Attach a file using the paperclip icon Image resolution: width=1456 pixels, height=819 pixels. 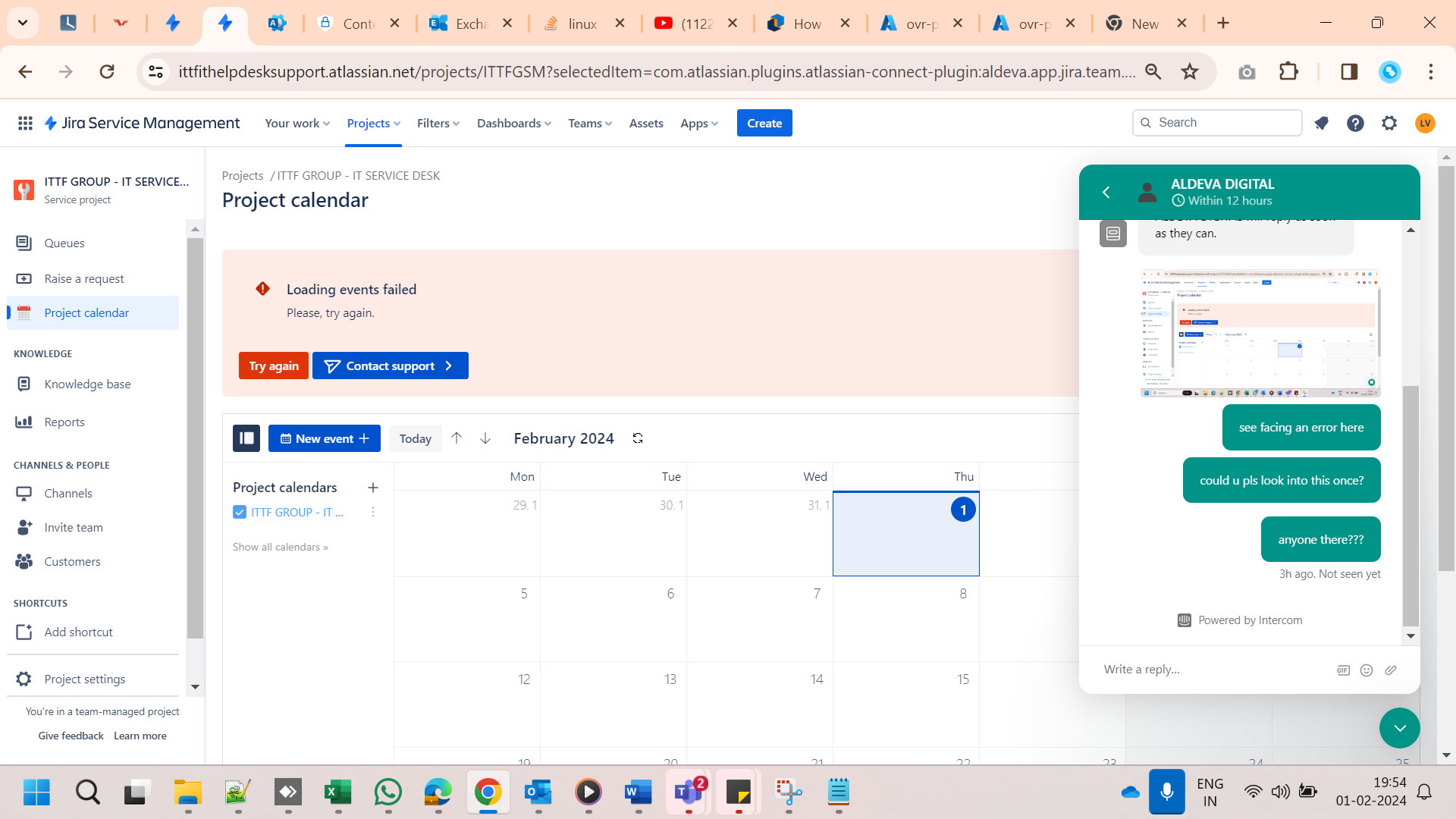[x=1392, y=670]
